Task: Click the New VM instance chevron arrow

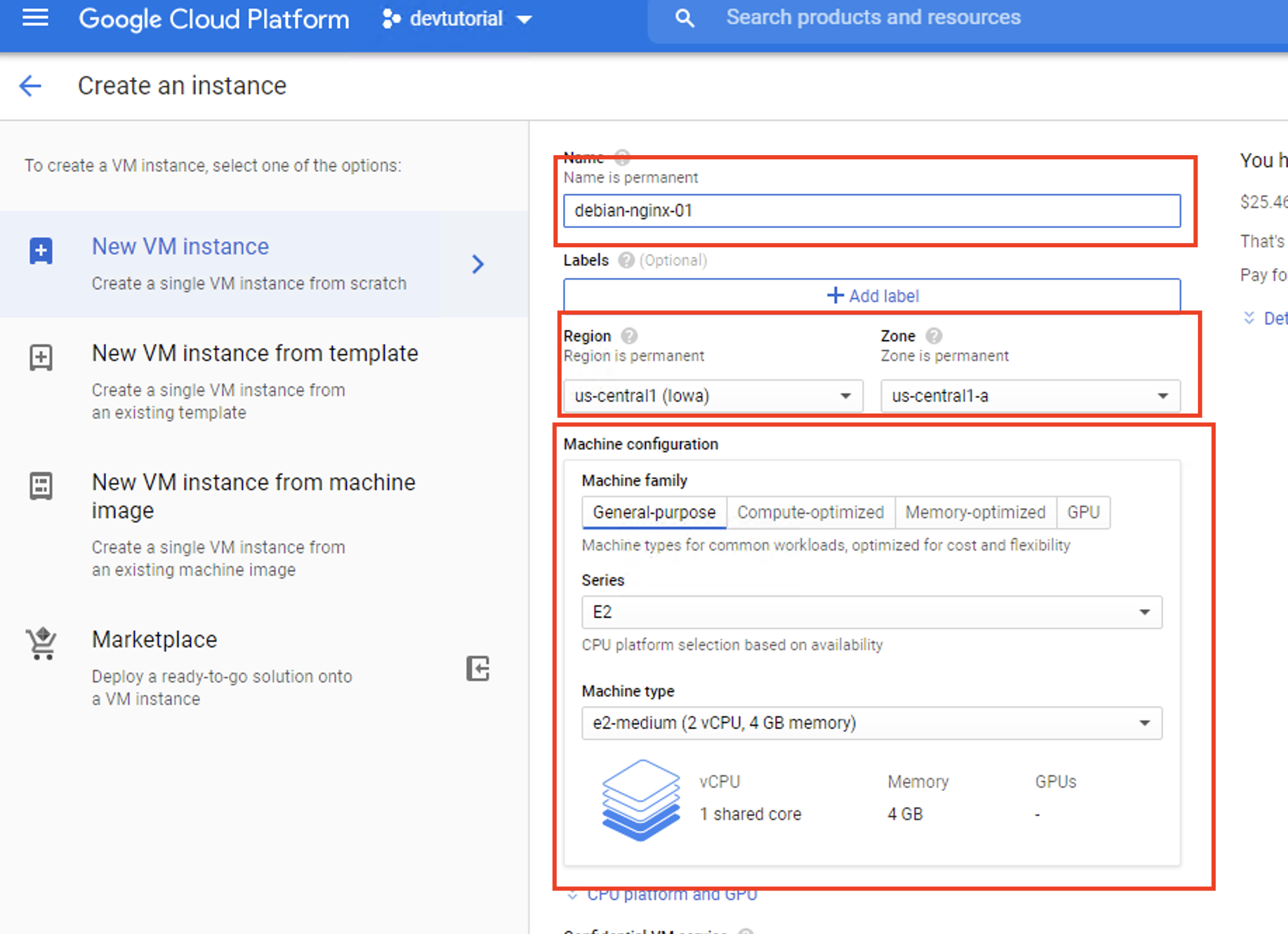Action: point(478,264)
